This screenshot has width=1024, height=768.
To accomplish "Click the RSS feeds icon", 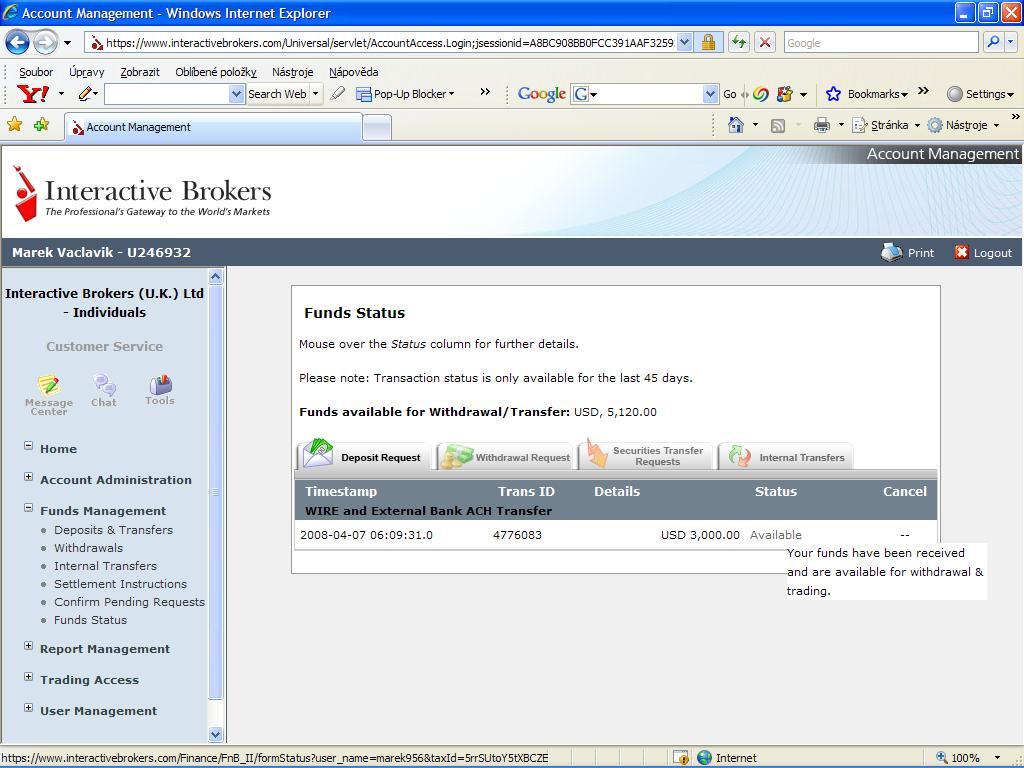I will point(778,125).
